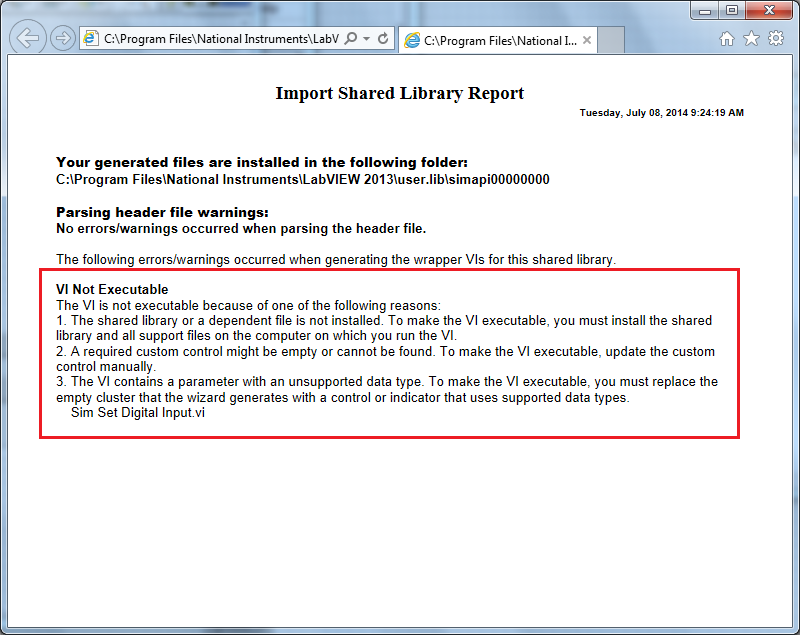
Task: Maximize the Internet Explorer window
Action: pyautogui.click(x=732, y=10)
